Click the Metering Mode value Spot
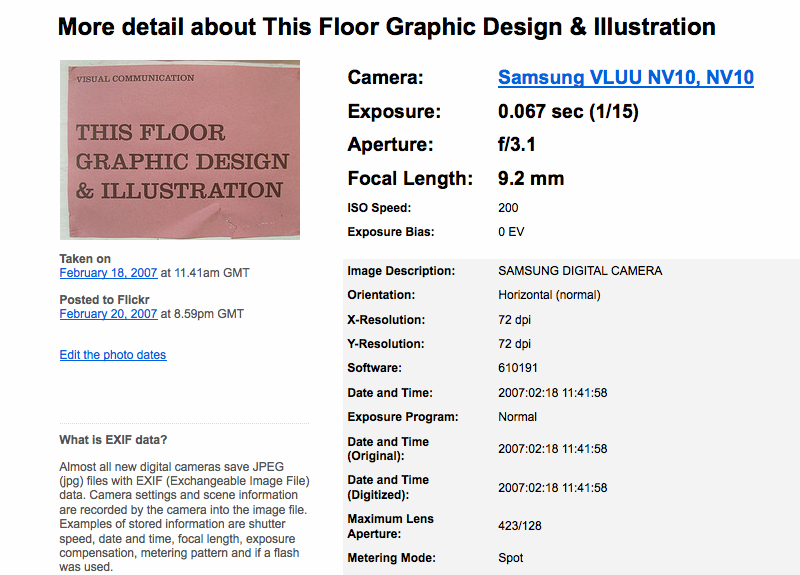This screenshot has width=800, height=575. point(511,558)
